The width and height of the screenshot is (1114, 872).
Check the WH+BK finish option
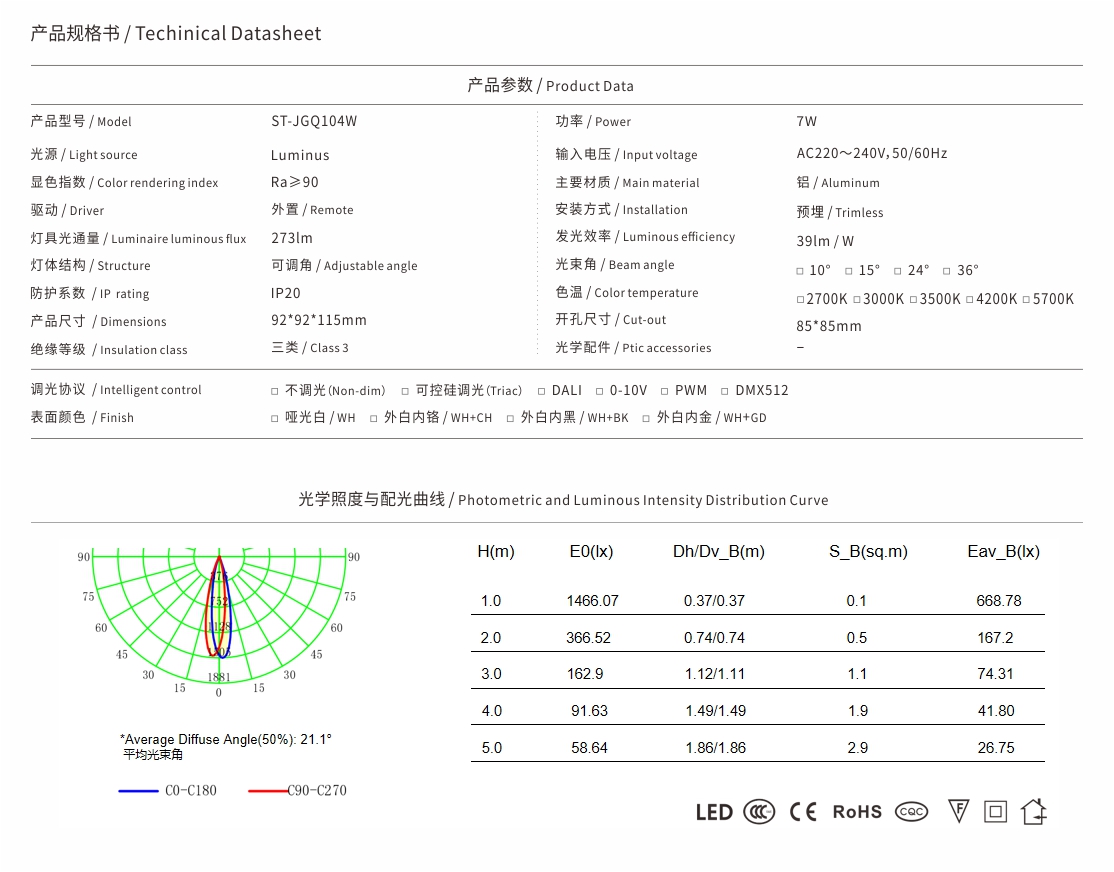511,418
